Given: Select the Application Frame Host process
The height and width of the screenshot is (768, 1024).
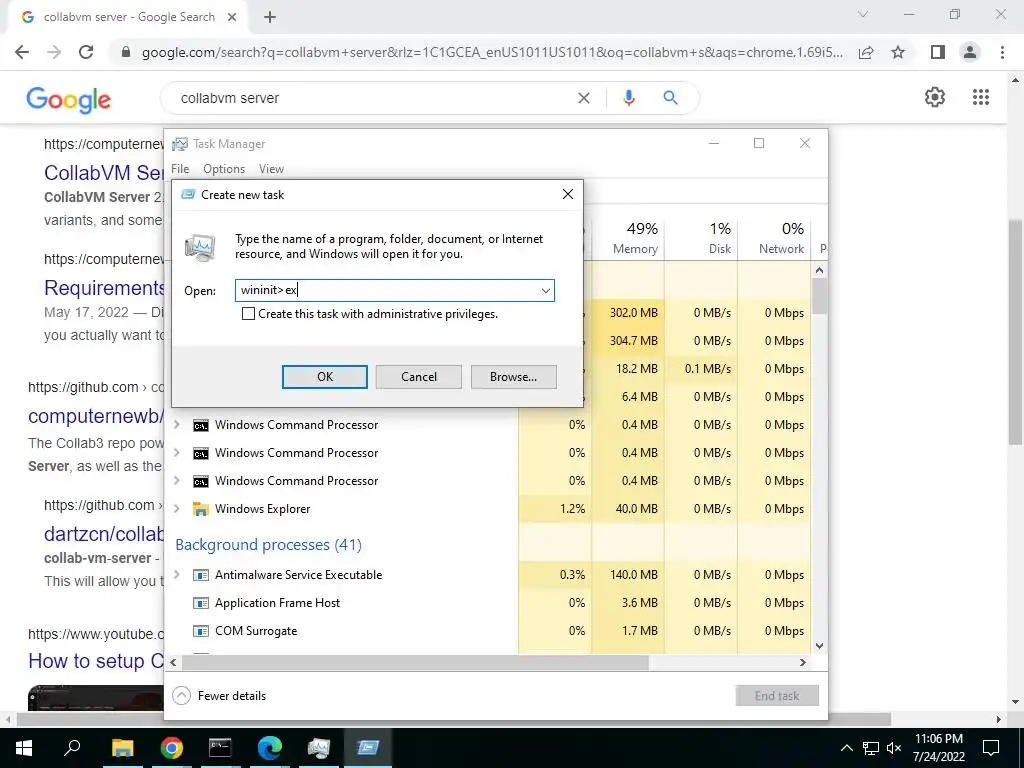Looking at the screenshot, I should pyautogui.click(x=278, y=603).
